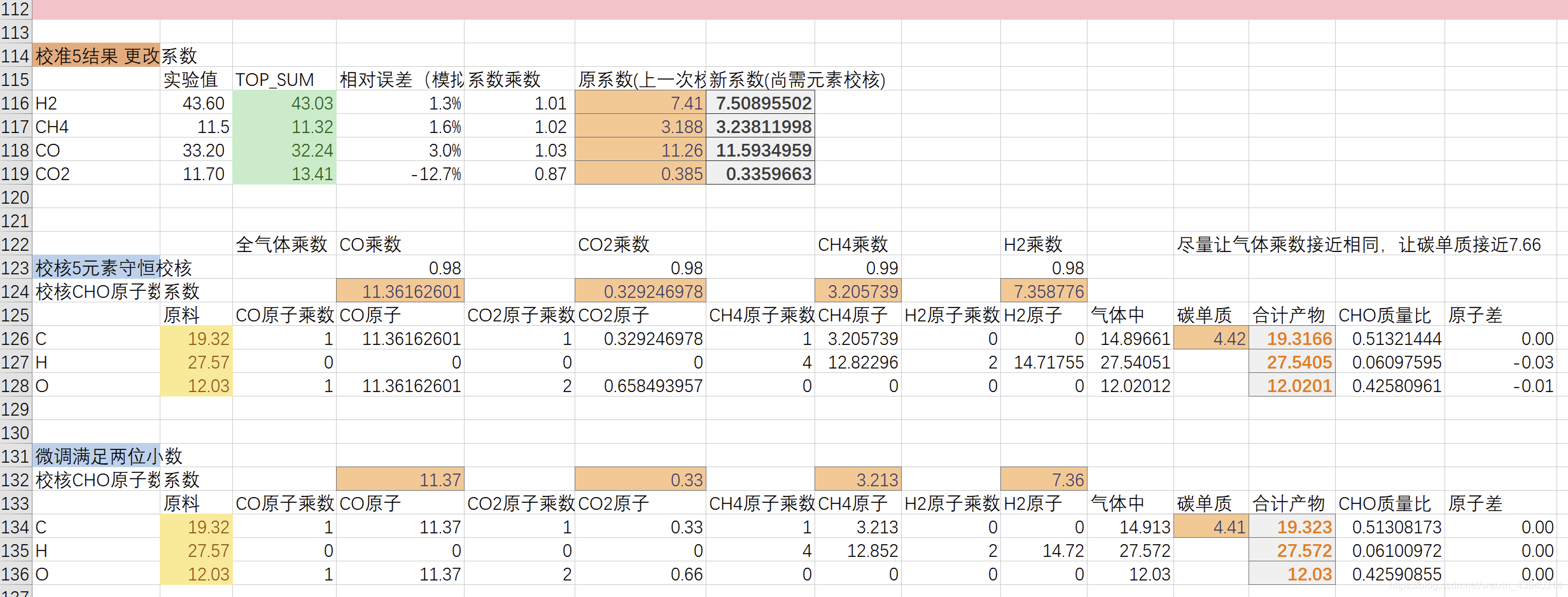Click CO2 atom value 0.658493957
This screenshot has width=1568, height=597.
pos(640,386)
